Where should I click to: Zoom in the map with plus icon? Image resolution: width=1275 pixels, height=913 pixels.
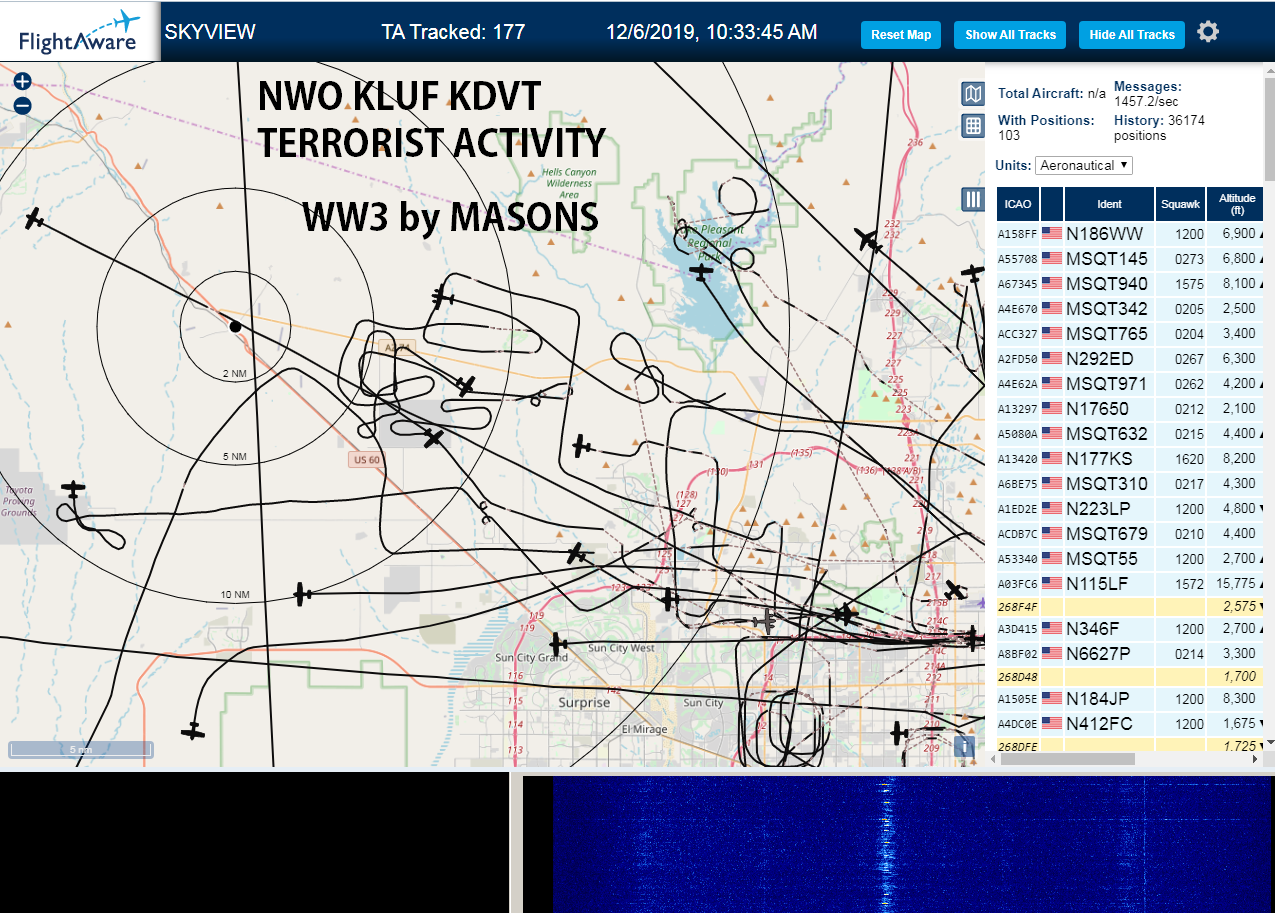click(22, 82)
